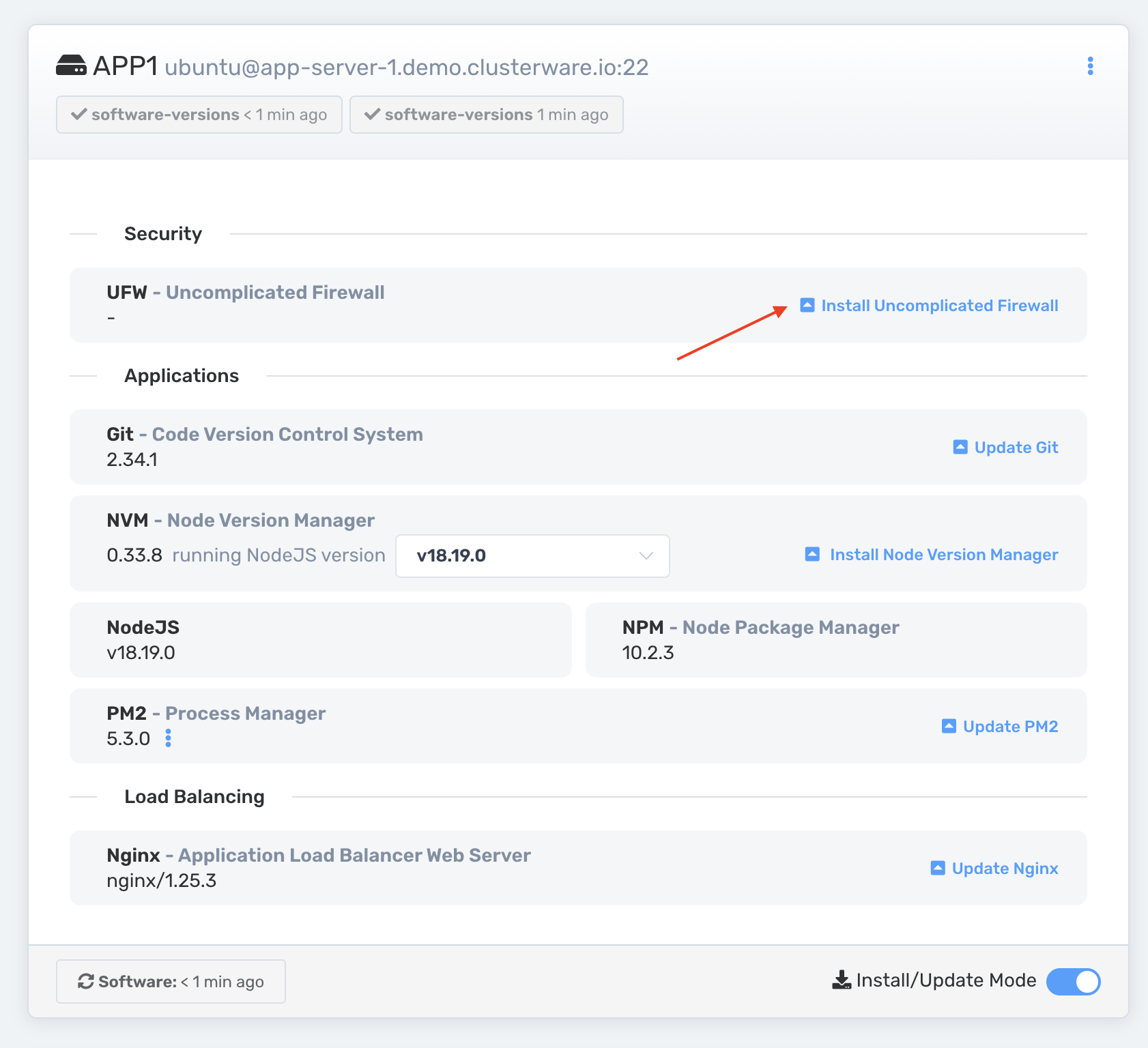This screenshot has height=1048, width=1148.
Task: Click PM2 - Process Manager title
Action: (216, 713)
